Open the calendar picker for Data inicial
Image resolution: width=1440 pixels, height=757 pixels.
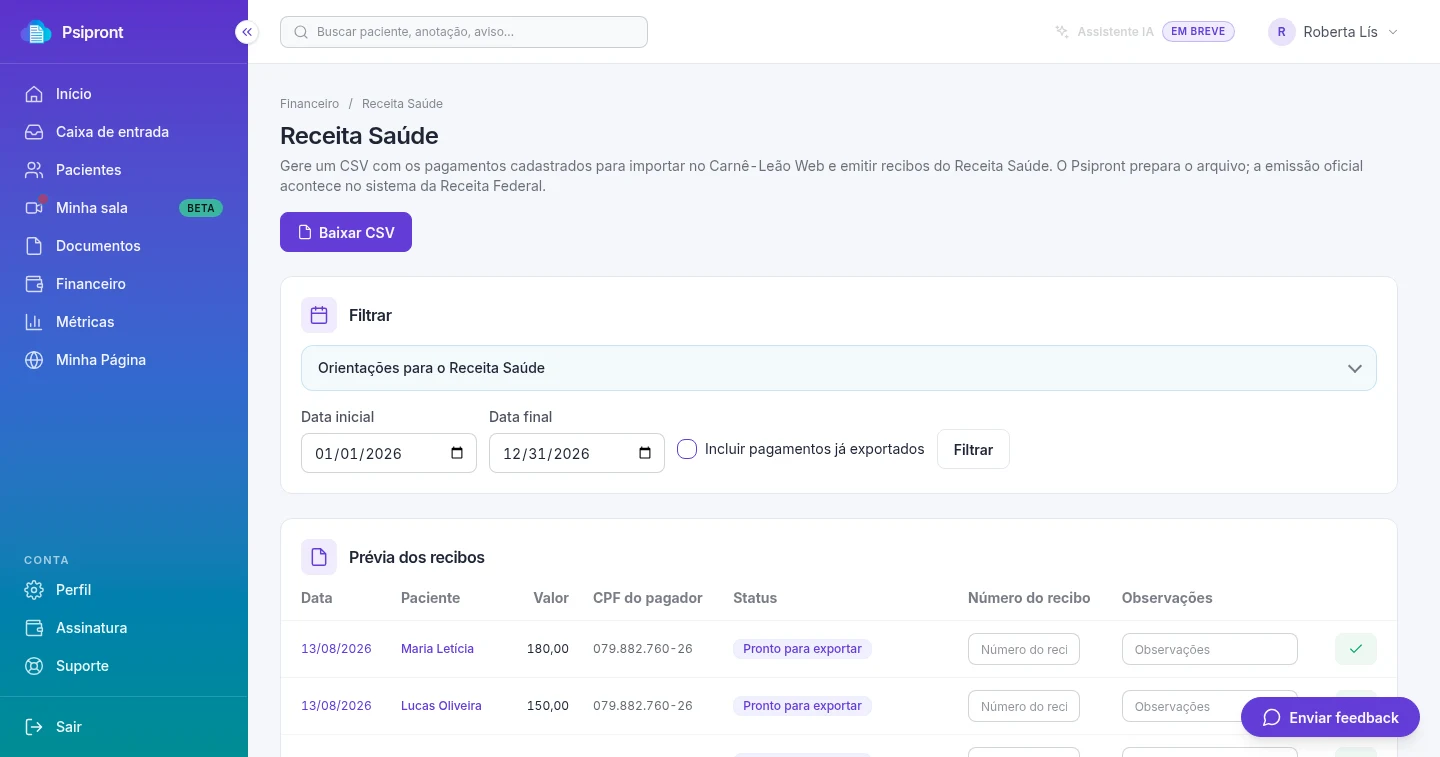[x=457, y=453]
